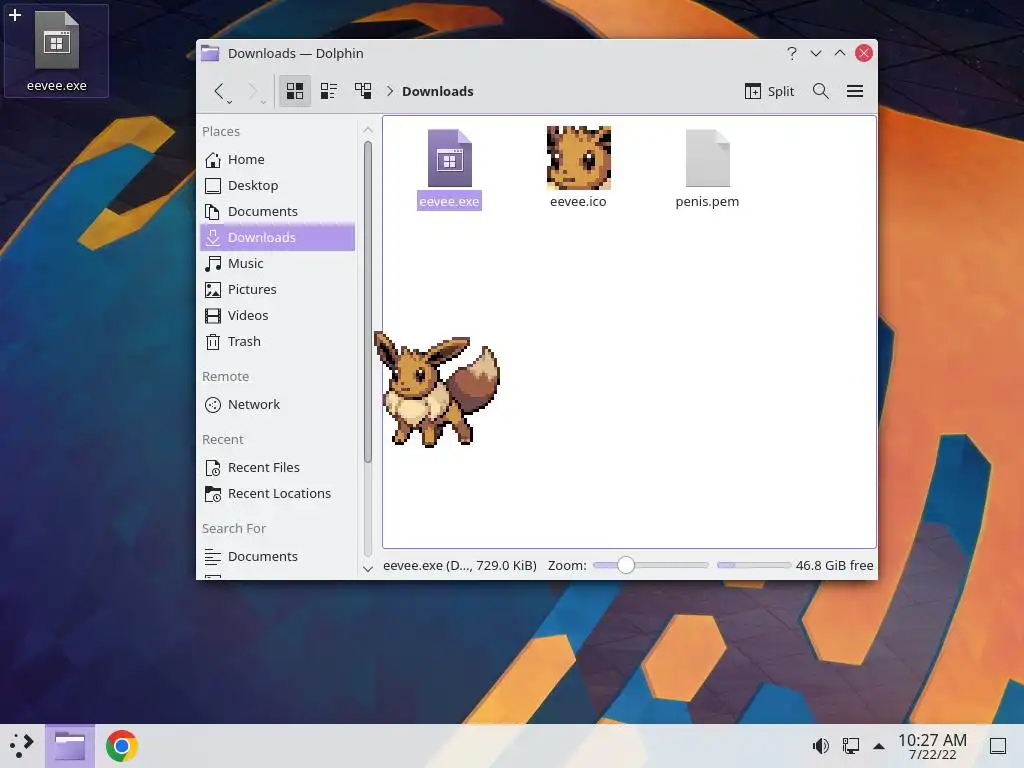Click the Dolphin window title bar folder icon
Viewport: 1024px width, 768px height.
[210, 53]
